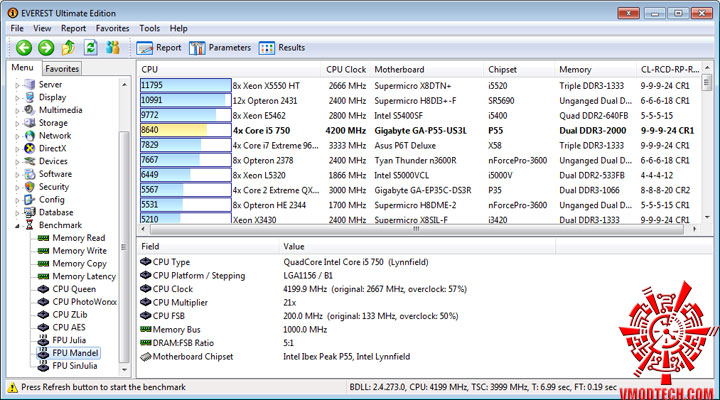Show benchmark Results

pos(282,48)
